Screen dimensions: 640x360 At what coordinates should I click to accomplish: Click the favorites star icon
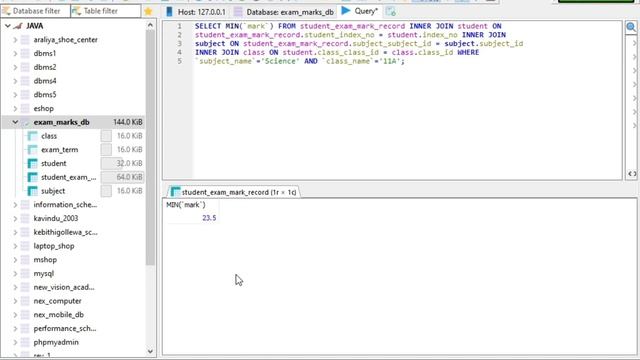(x=148, y=11)
